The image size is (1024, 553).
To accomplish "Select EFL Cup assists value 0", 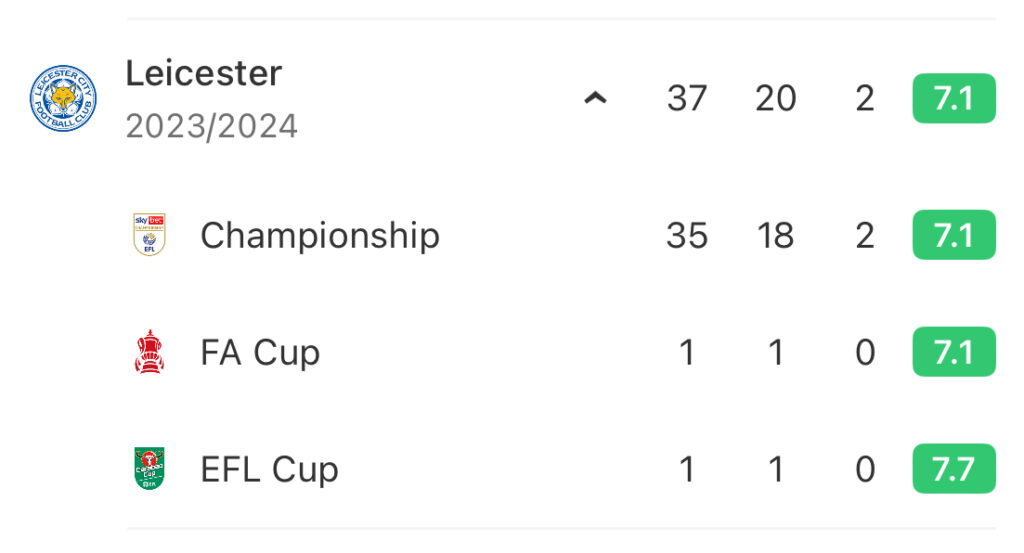I will pos(865,469).
